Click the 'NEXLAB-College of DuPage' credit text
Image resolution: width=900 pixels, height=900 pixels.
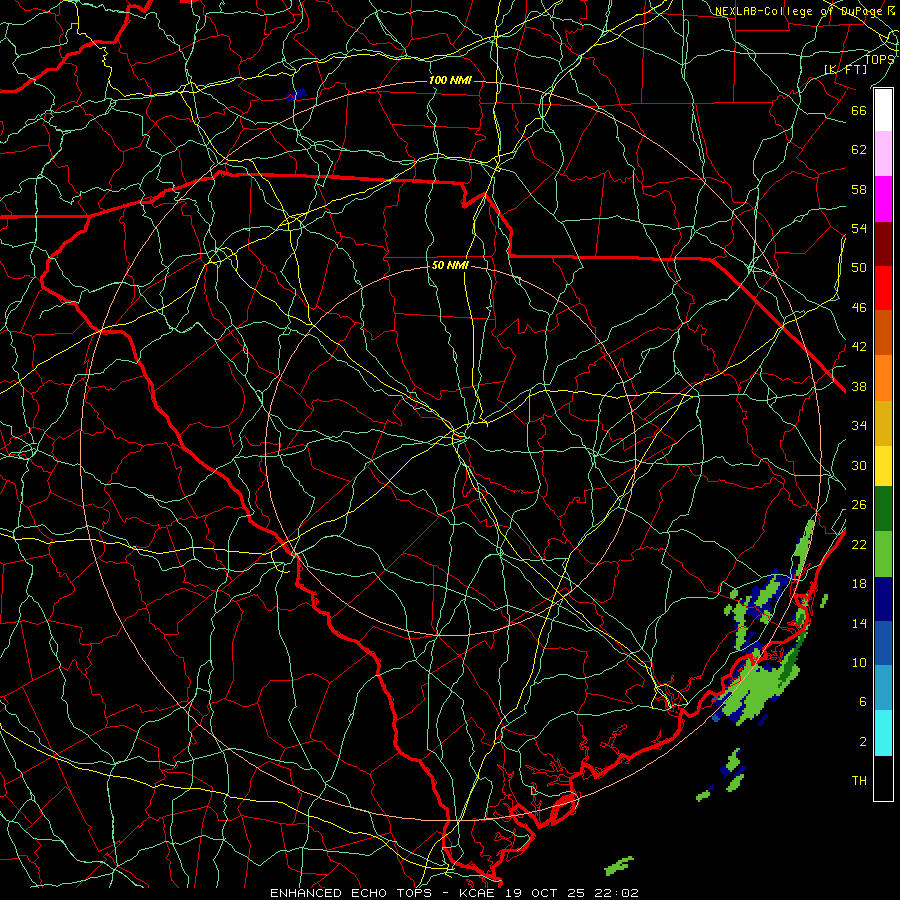(x=799, y=11)
